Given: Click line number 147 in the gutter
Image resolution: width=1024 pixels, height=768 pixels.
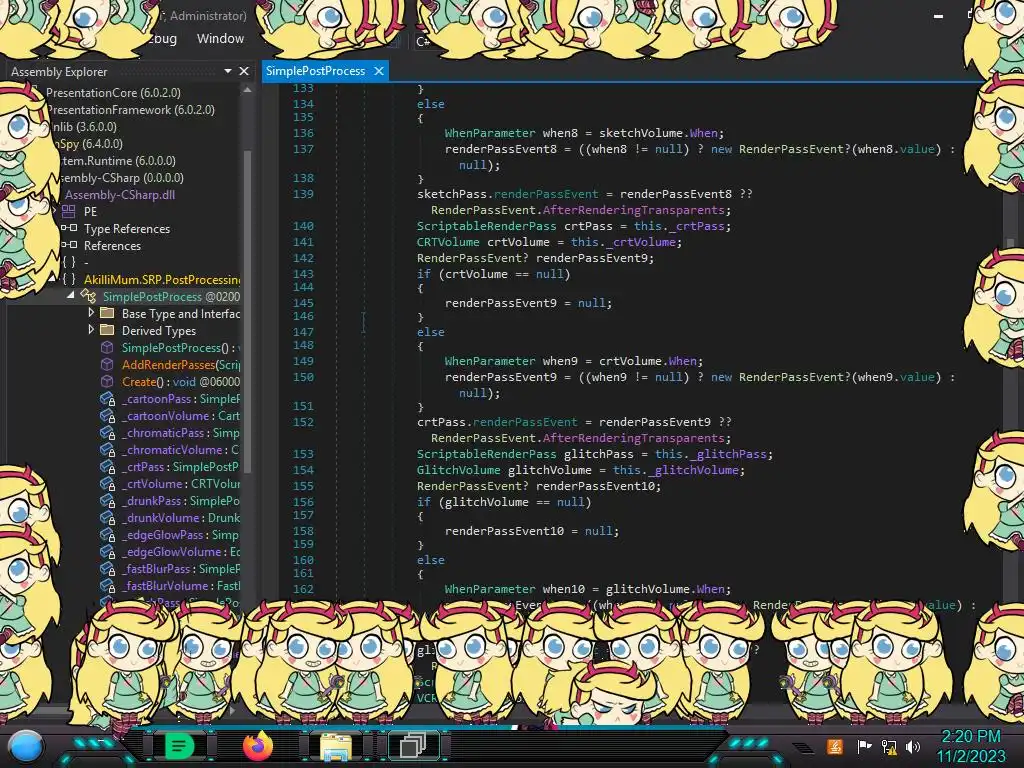Looking at the screenshot, I should pos(303,332).
